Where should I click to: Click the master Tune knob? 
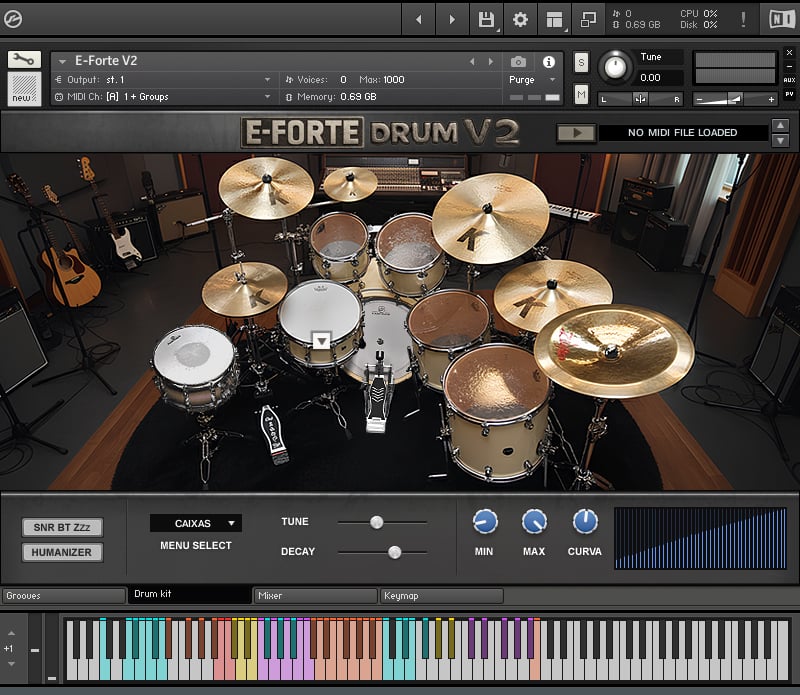click(x=615, y=67)
